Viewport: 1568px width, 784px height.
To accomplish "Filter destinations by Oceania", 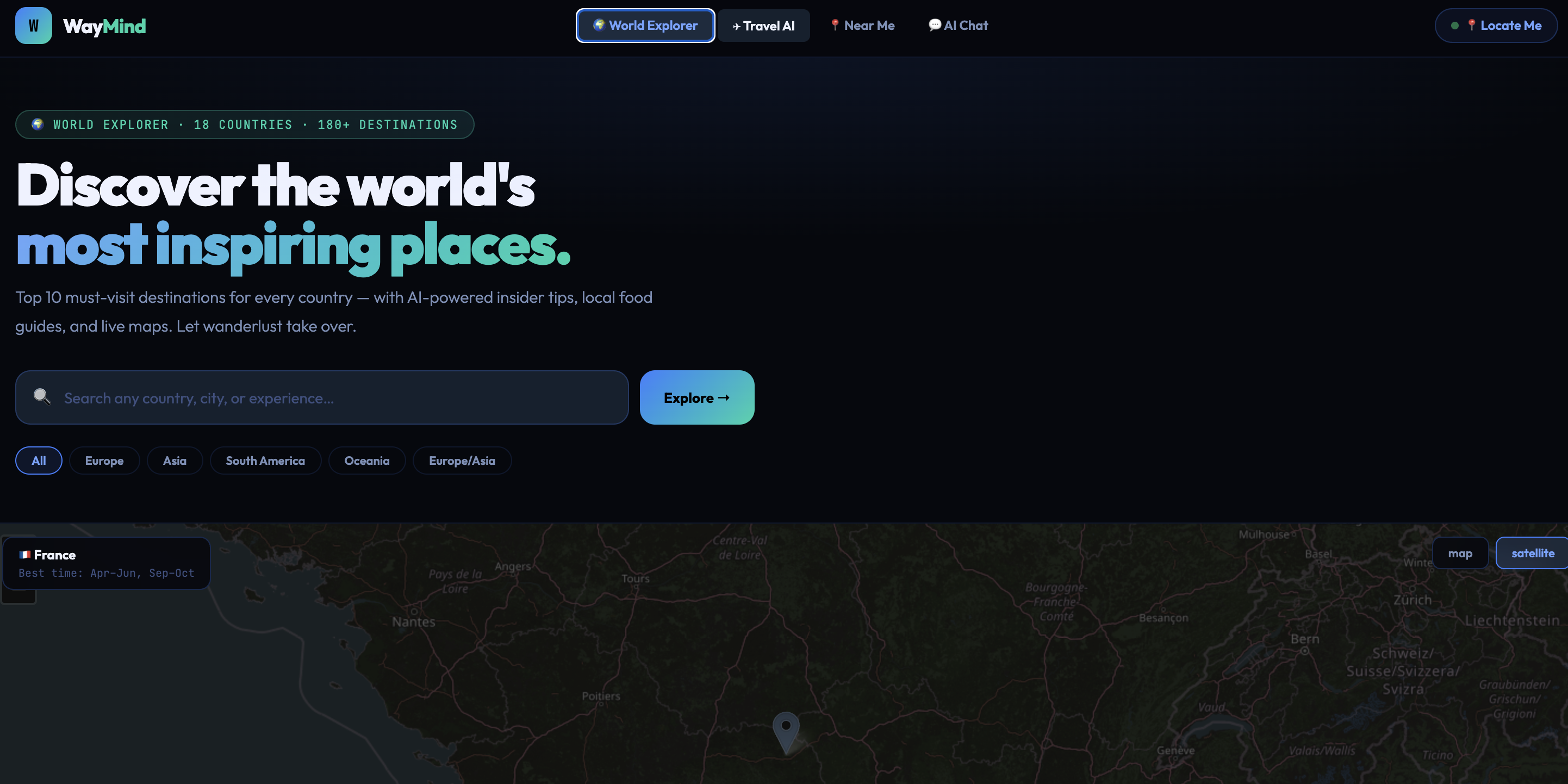I will point(366,461).
